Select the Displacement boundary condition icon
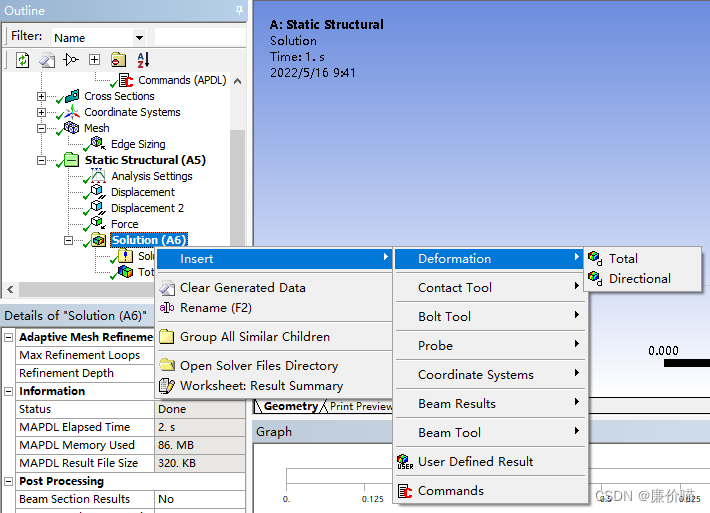This screenshot has height=513, width=710. tap(98, 192)
